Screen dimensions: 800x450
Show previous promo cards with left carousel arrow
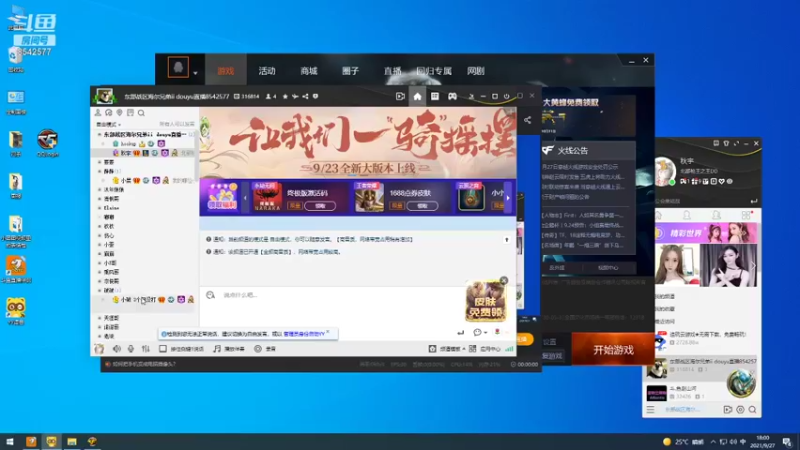pyautogui.click(x=245, y=198)
